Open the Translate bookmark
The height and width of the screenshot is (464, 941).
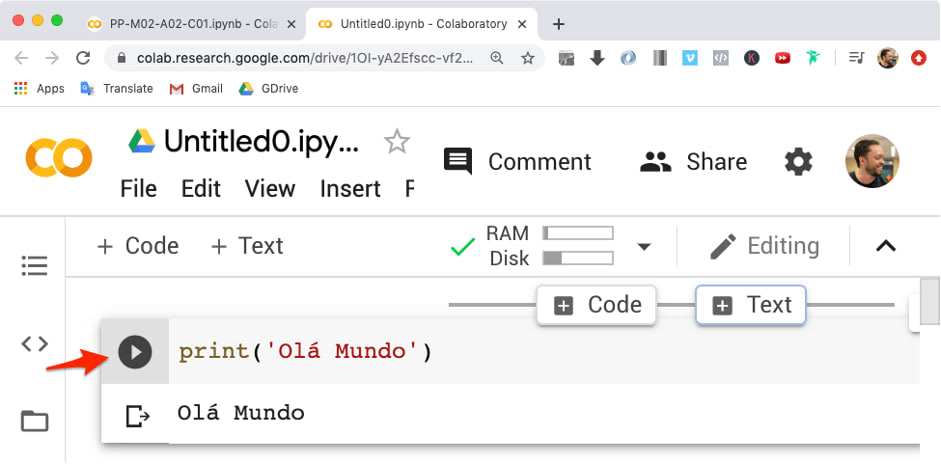click(x=117, y=89)
